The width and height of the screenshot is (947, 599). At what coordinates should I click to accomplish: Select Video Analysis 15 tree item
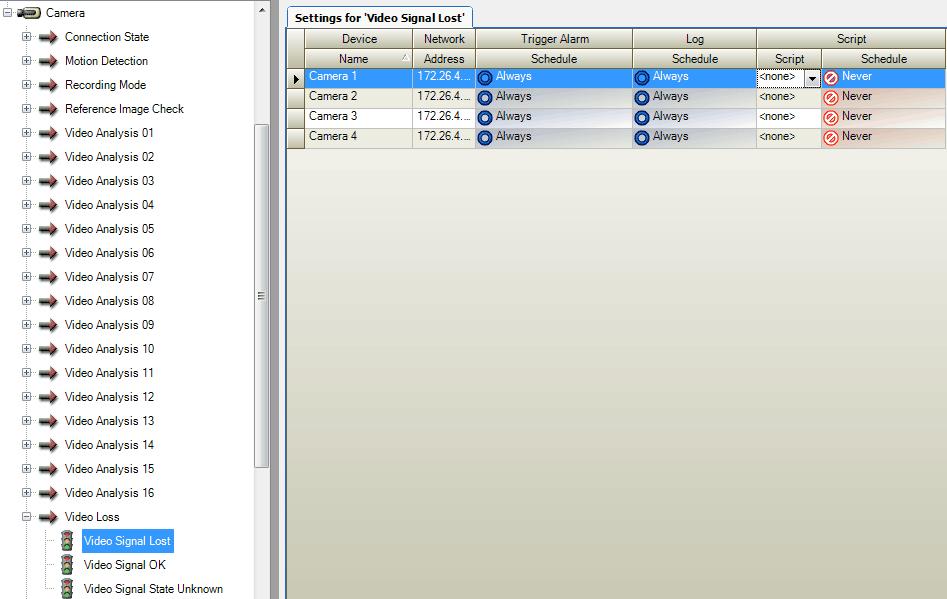[x=109, y=469]
